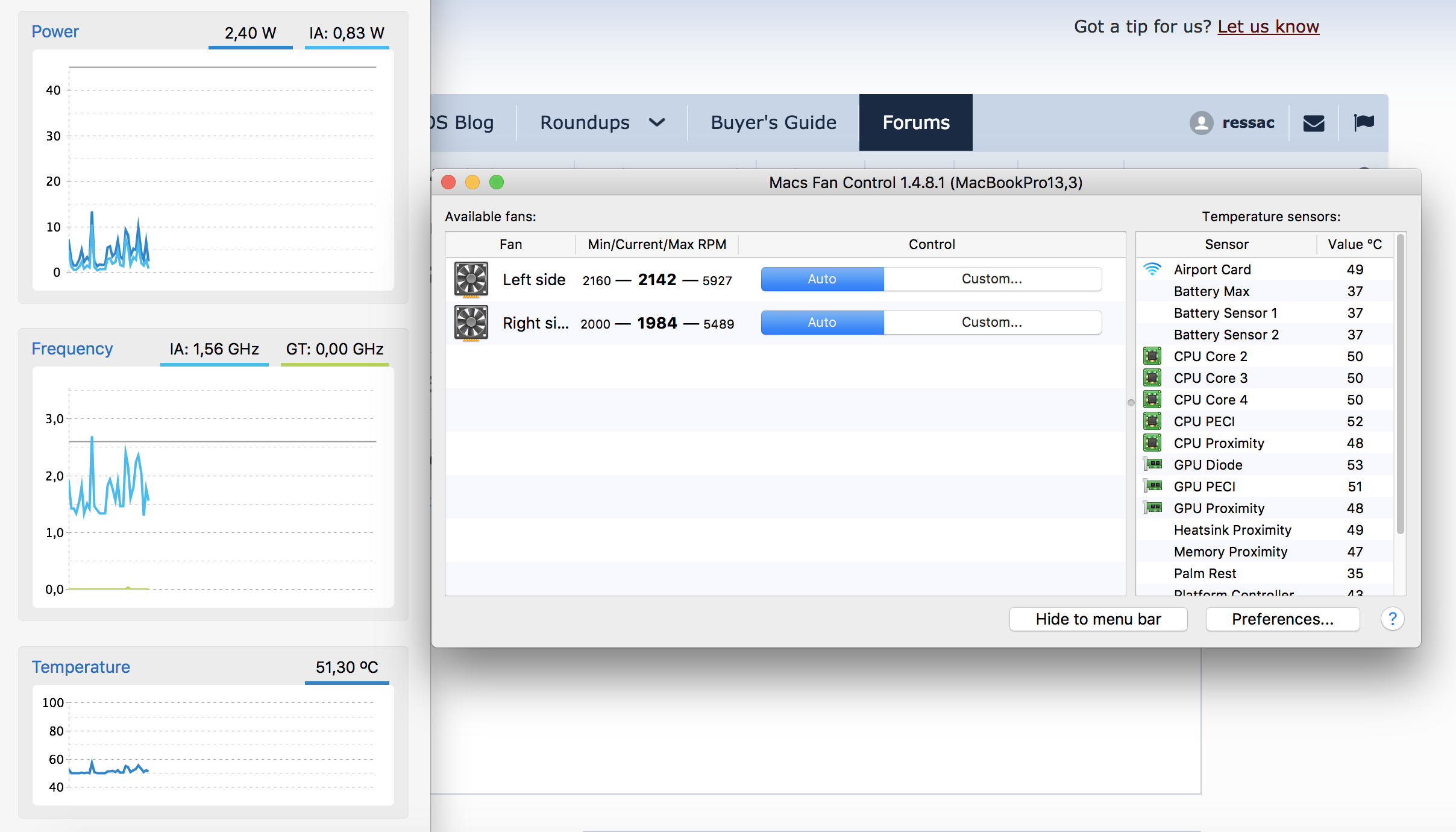
Task: Set Left side fan to Custom
Action: pyautogui.click(x=993, y=279)
